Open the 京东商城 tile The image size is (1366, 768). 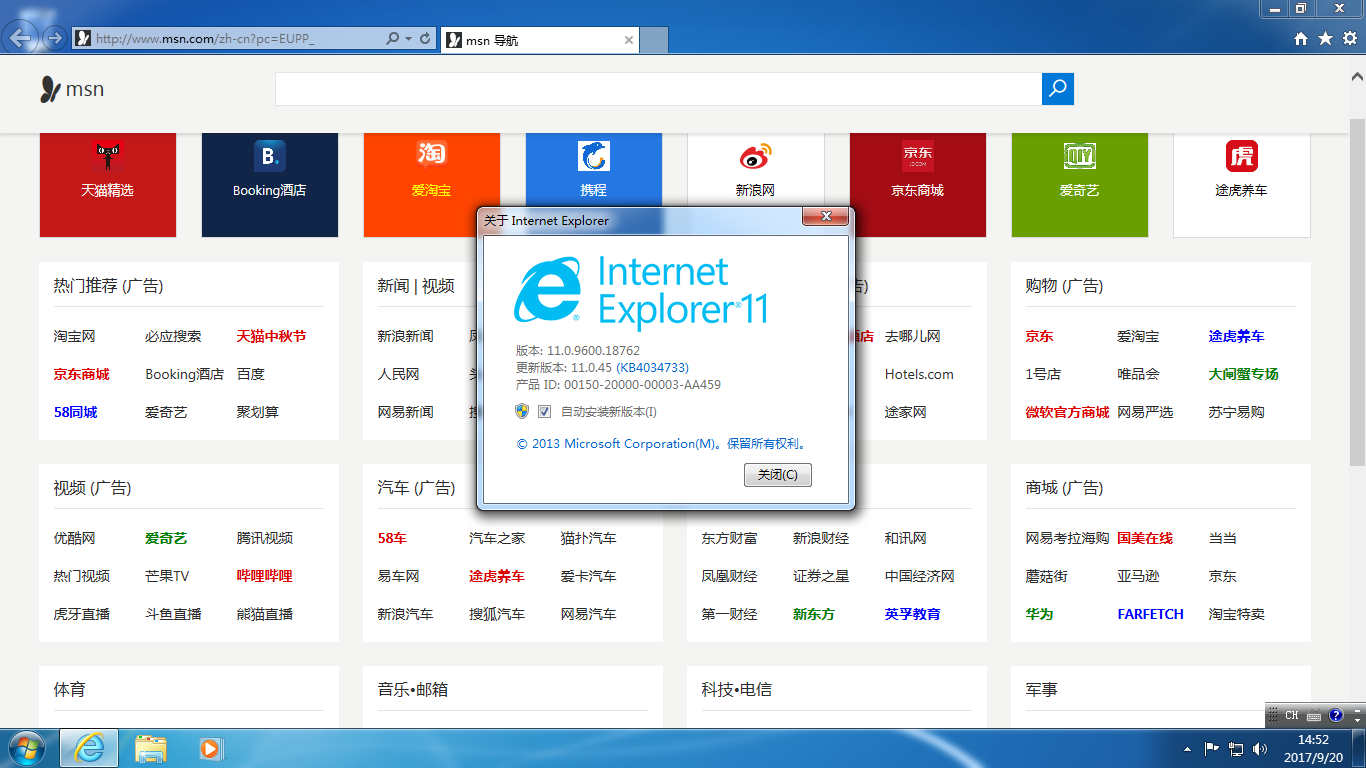click(918, 185)
